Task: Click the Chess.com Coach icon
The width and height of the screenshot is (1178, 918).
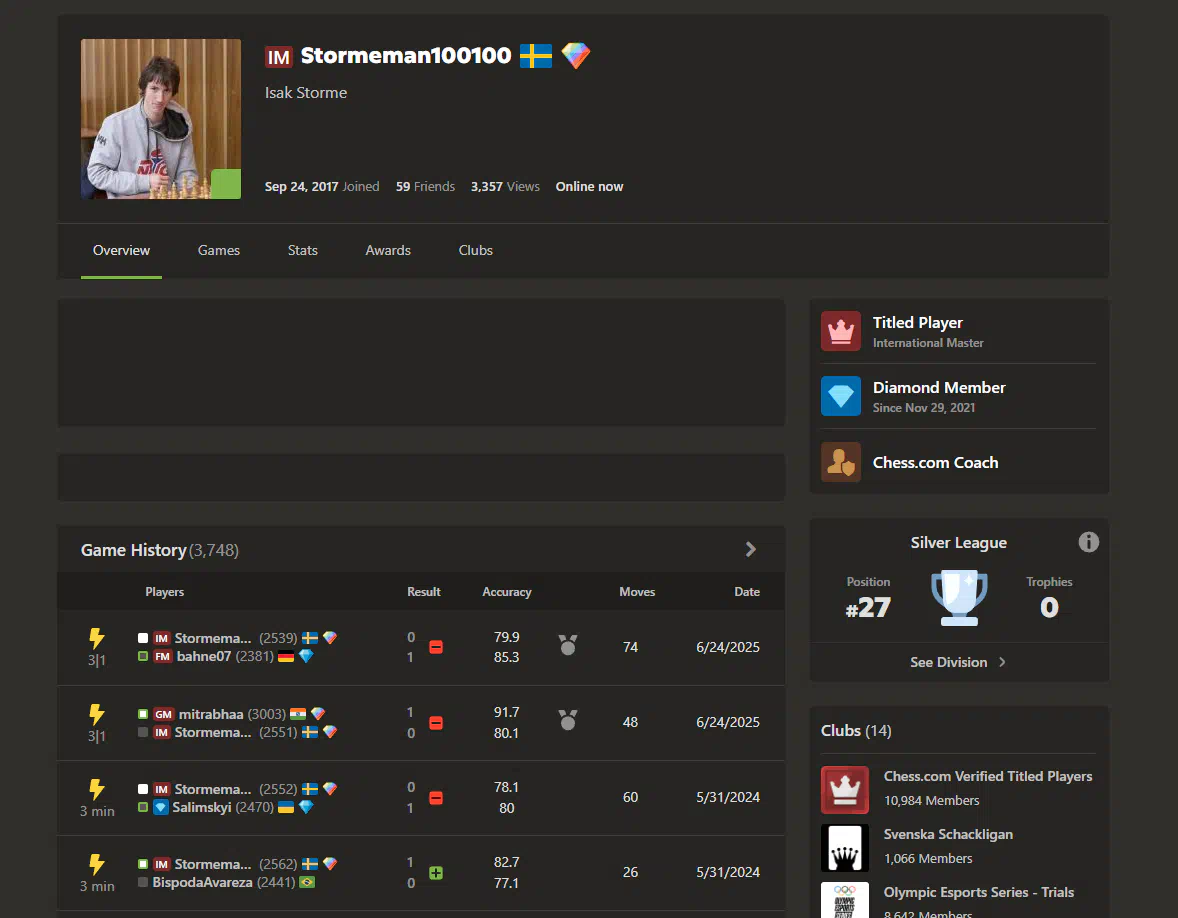Action: (841, 461)
